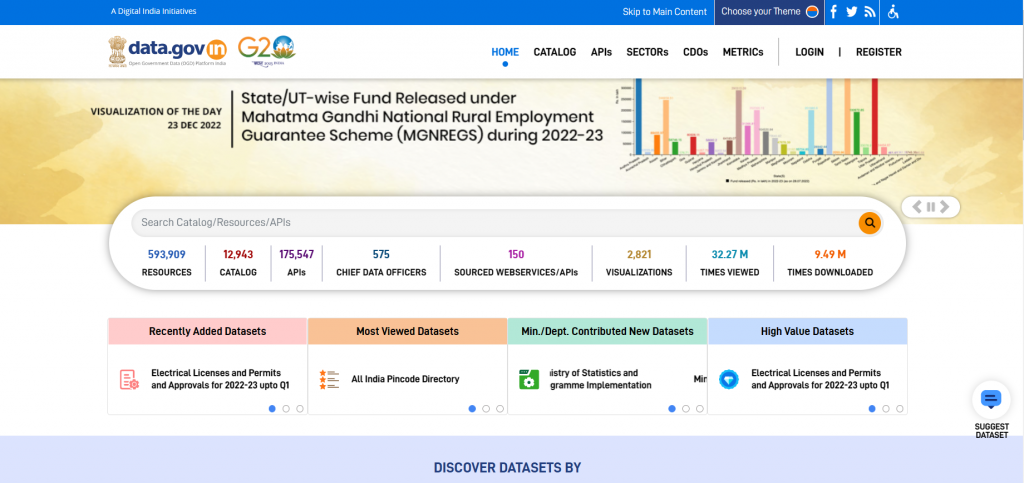Open Electrical Licenses dataset under Recently Added

pos(220,379)
